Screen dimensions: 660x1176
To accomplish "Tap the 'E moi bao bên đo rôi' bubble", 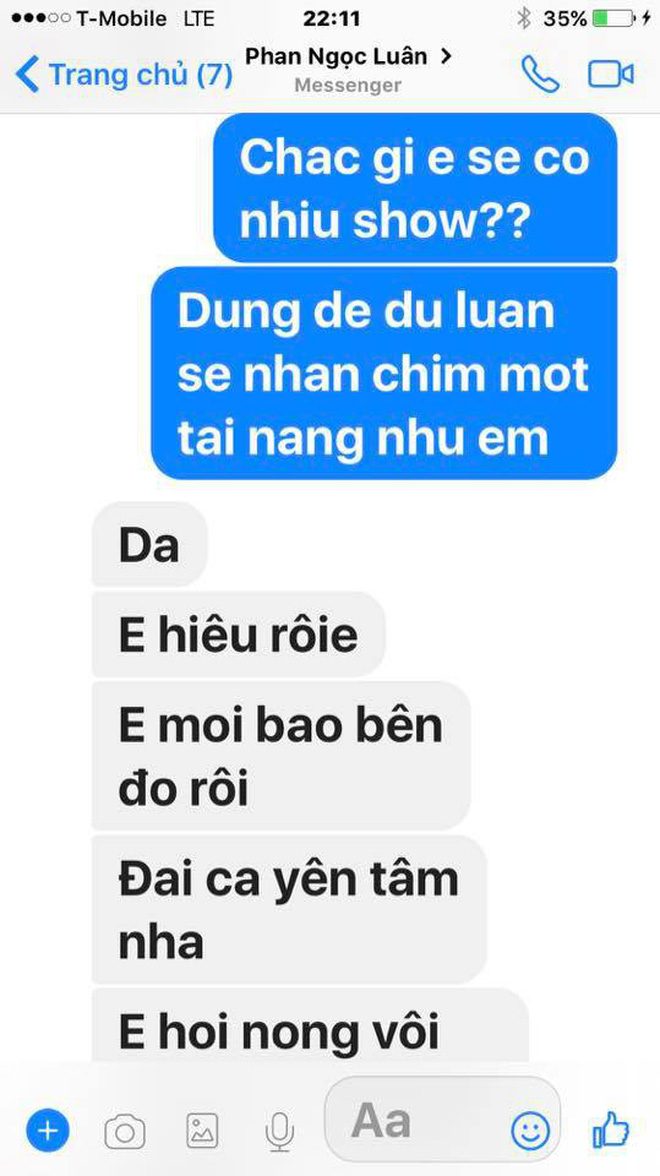I will (x=280, y=757).
